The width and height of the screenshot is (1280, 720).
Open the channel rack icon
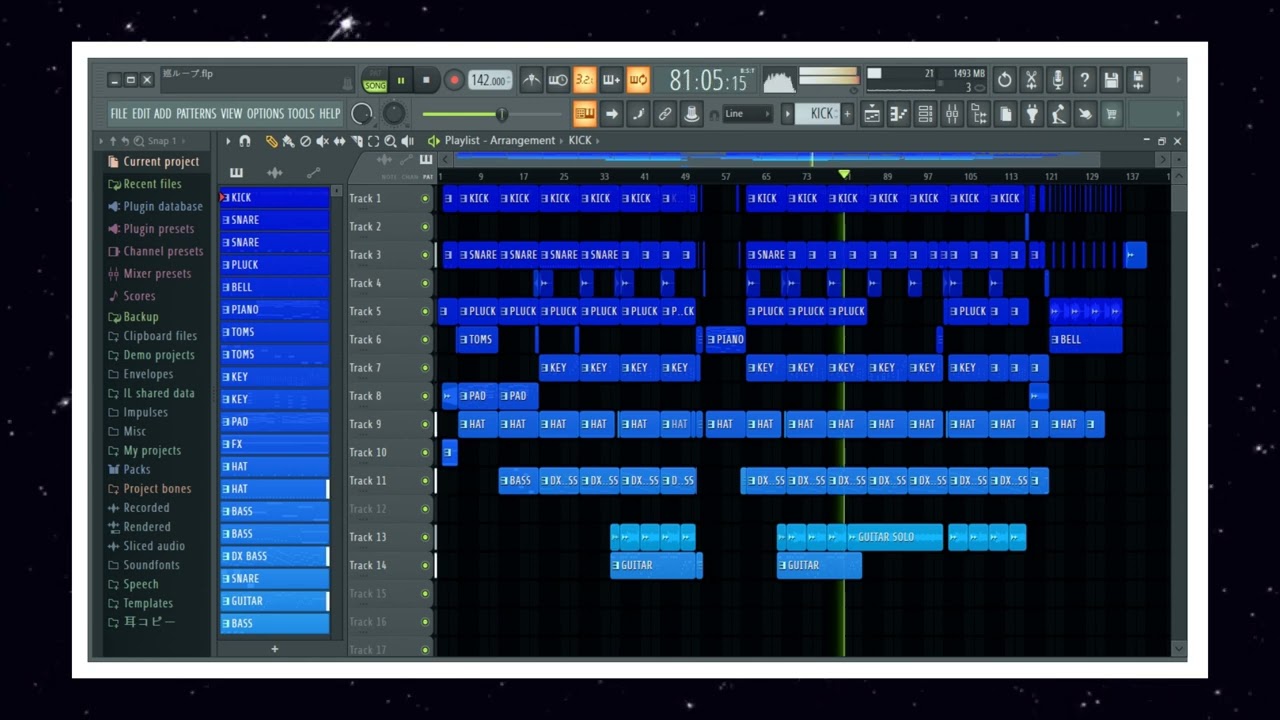925,114
